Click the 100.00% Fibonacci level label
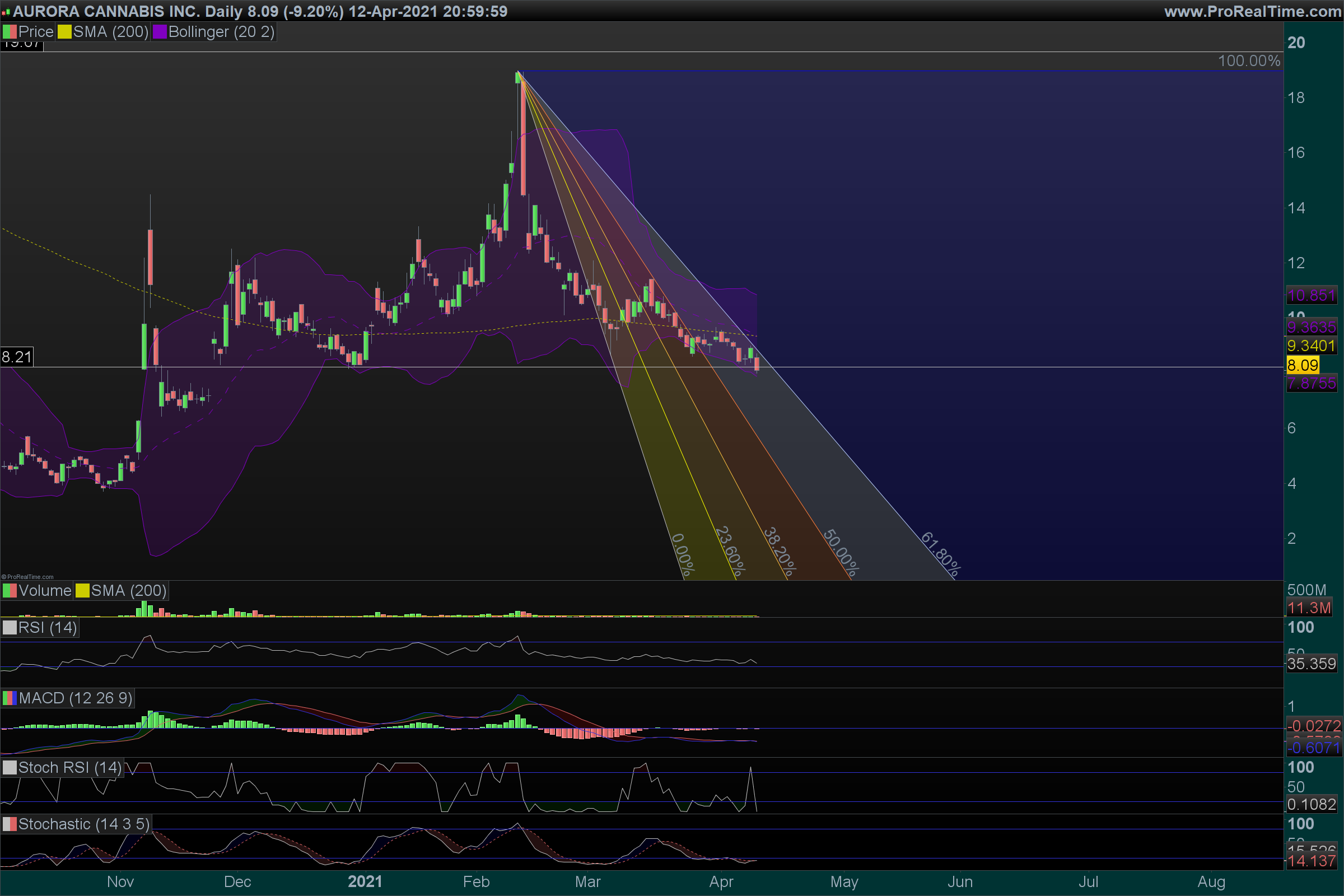Image resolution: width=1344 pixels, height=896 pixels. [x=1249, y=60]
